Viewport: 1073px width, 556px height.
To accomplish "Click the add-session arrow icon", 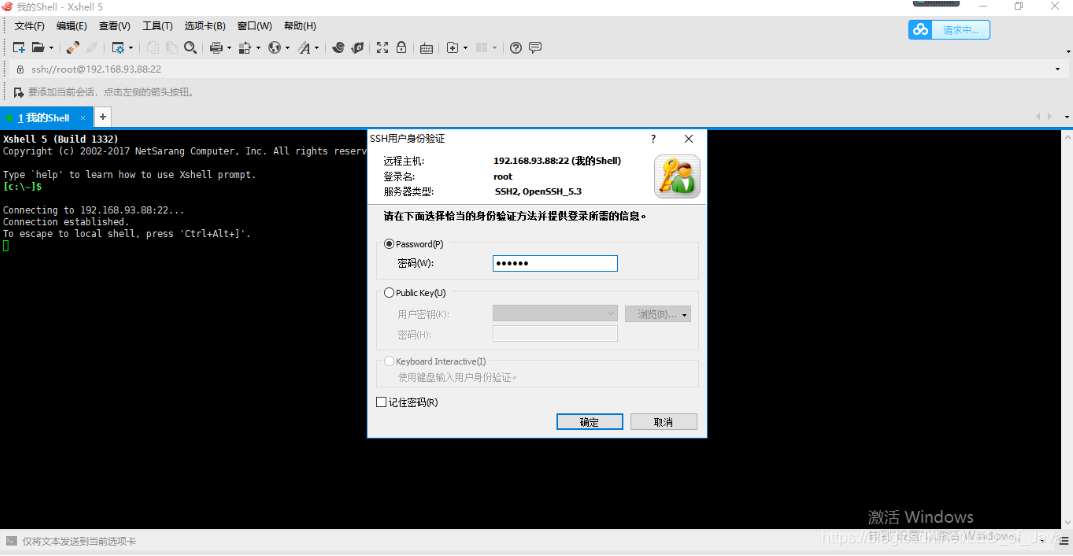I will point(18,92).
